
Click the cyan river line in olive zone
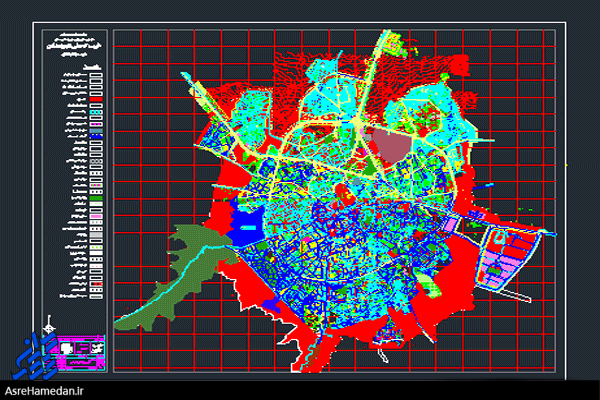(170, 290)
